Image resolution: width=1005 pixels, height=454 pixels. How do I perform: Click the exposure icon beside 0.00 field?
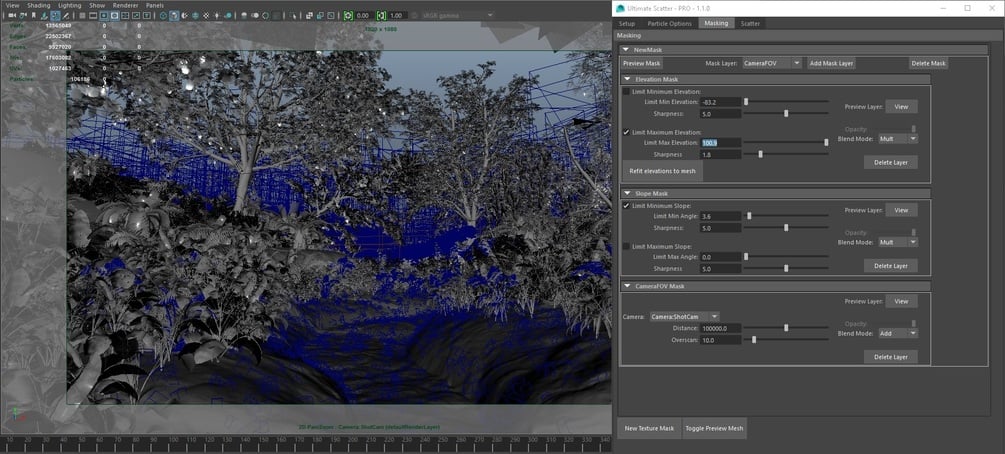348,16
